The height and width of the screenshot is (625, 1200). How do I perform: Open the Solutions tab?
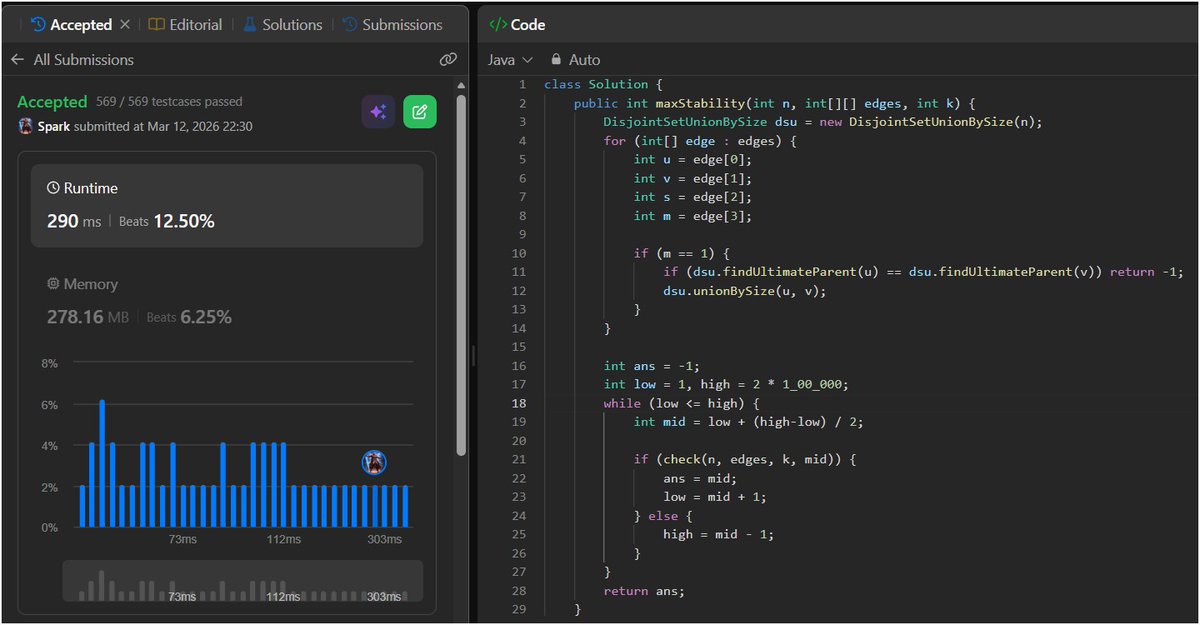(282, 24)
